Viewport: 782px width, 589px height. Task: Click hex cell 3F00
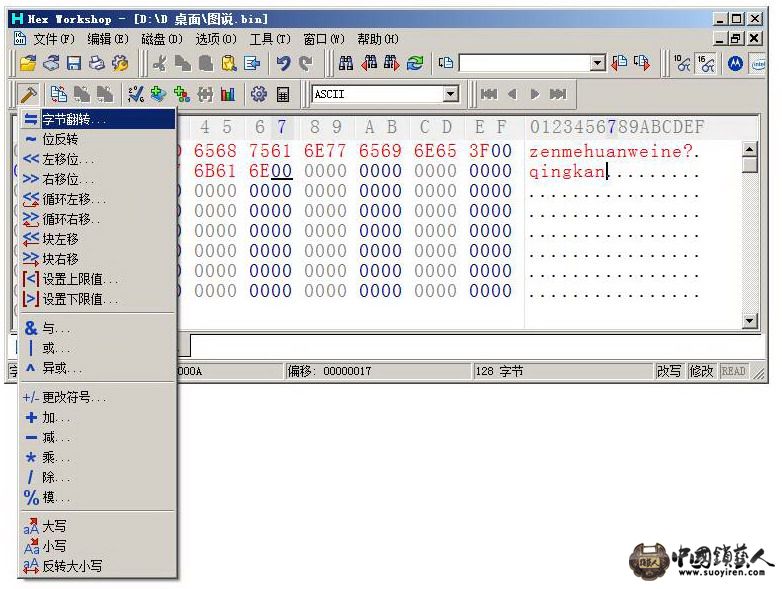coord(490,151)
